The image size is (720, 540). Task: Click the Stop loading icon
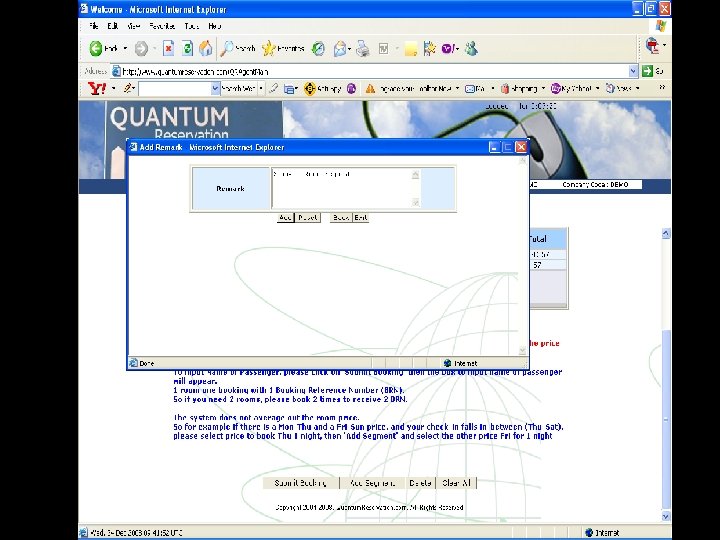(169, 48)
